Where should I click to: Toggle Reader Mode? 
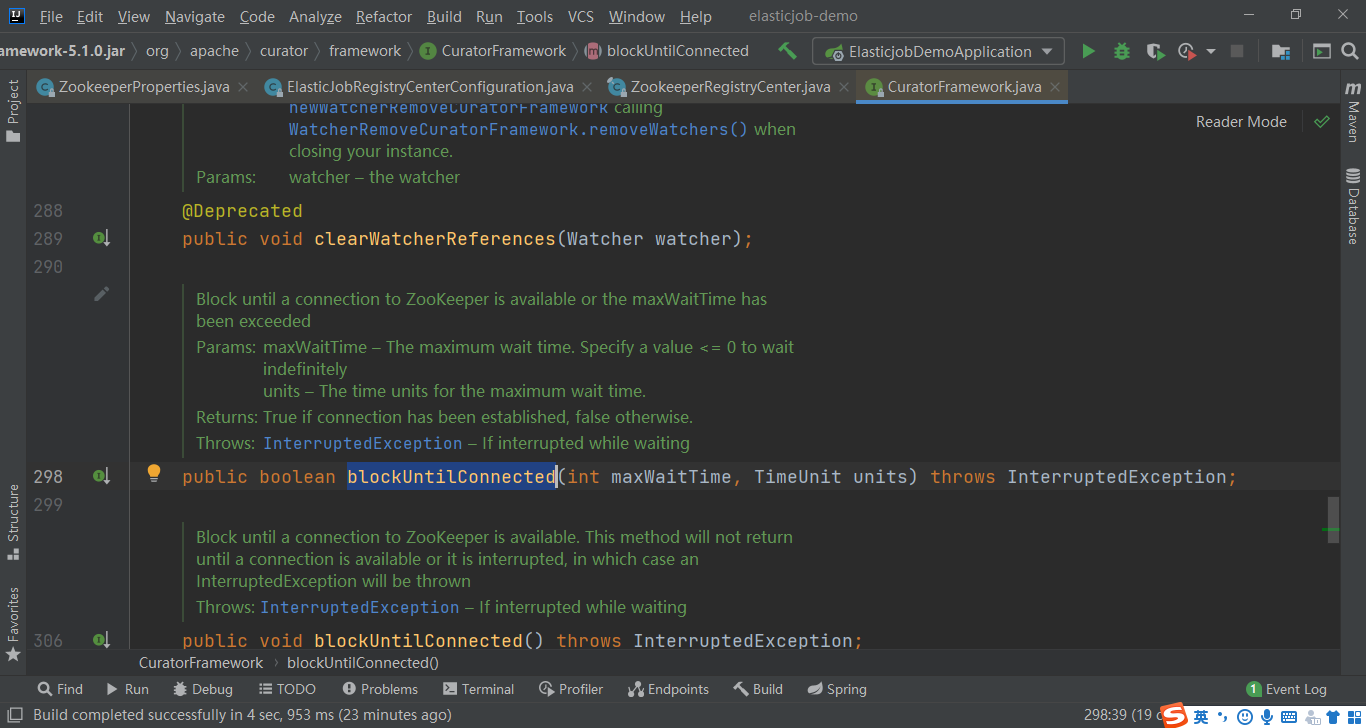click(1241, 122)
